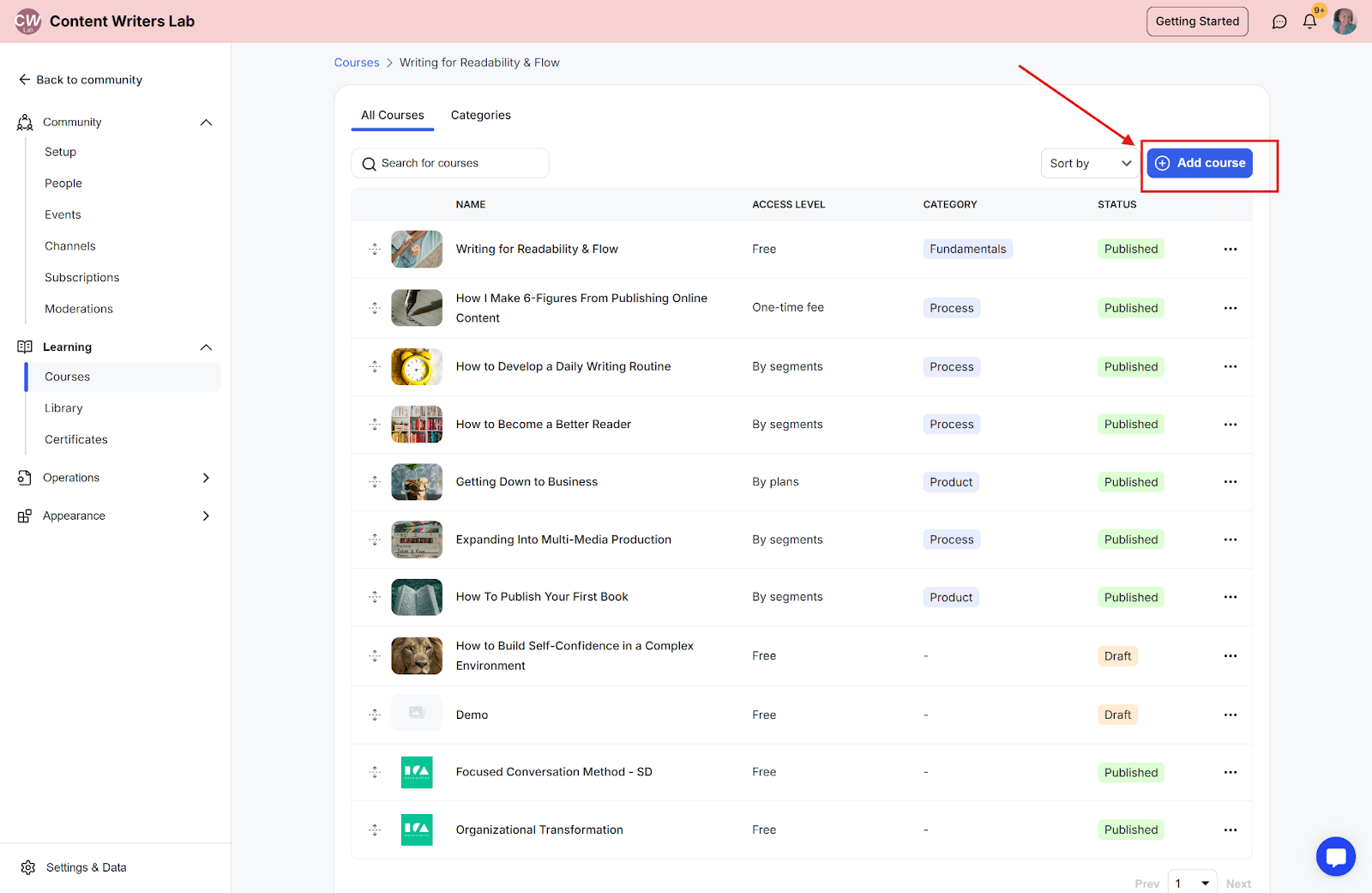Open the blue support chat widget

[x=1335, y=856]
